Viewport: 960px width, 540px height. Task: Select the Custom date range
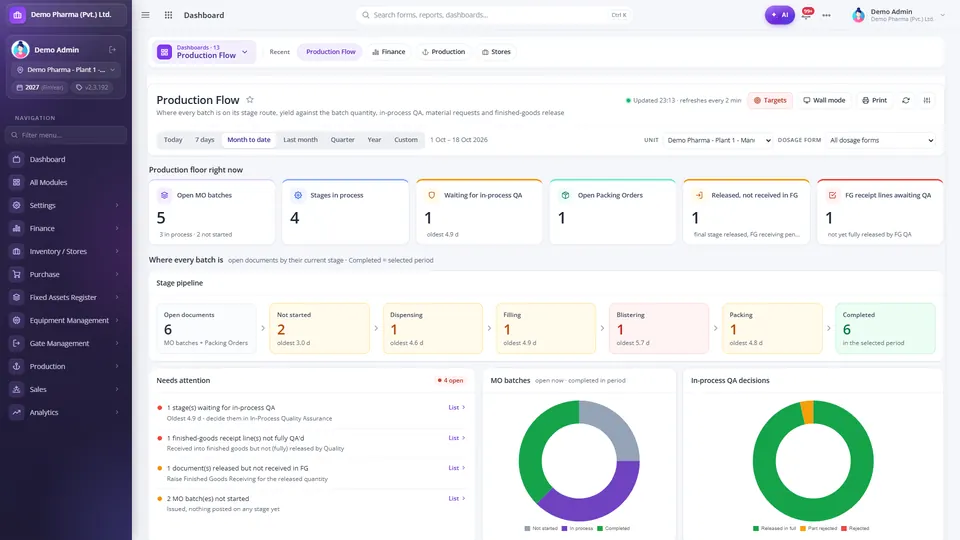(x=405, y=140)
